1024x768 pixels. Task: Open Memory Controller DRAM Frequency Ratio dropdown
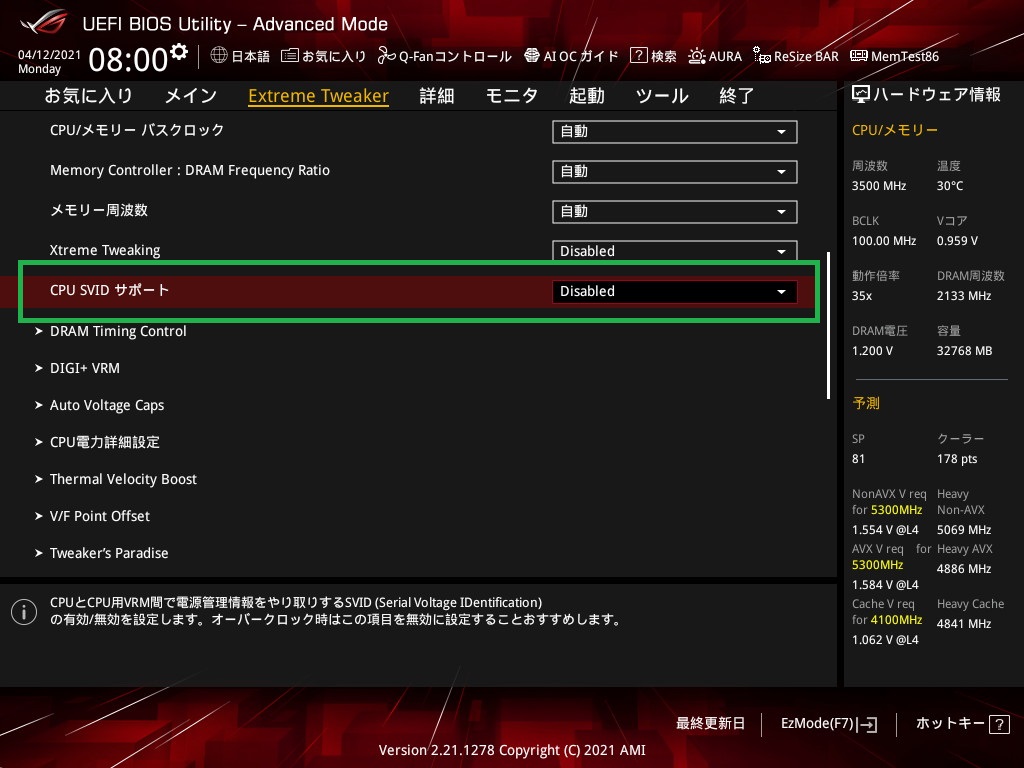(x=675, y=172)
